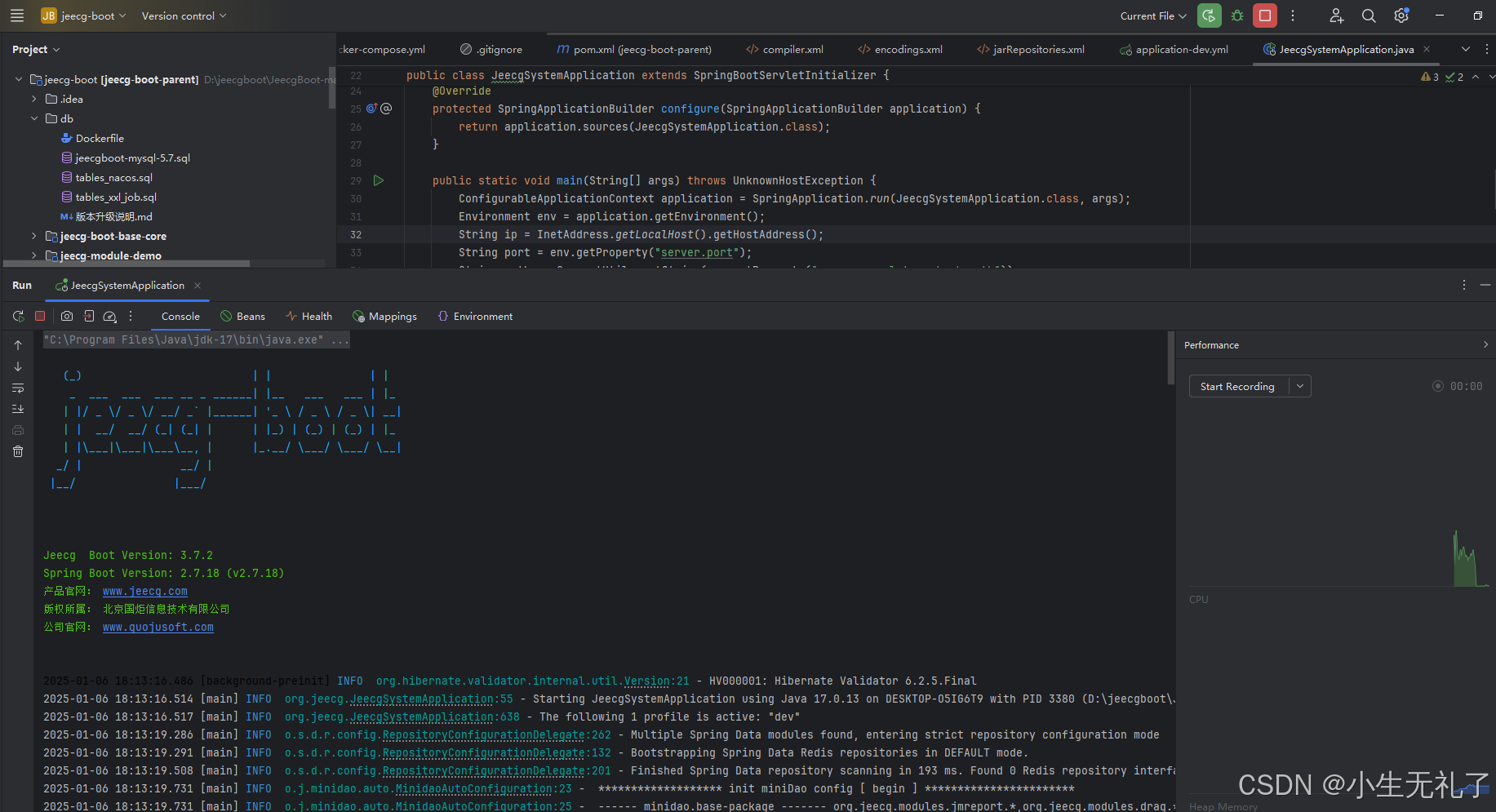
Task: Go to previous highlighted problem arrow
Action: (x=1476, y=77)
